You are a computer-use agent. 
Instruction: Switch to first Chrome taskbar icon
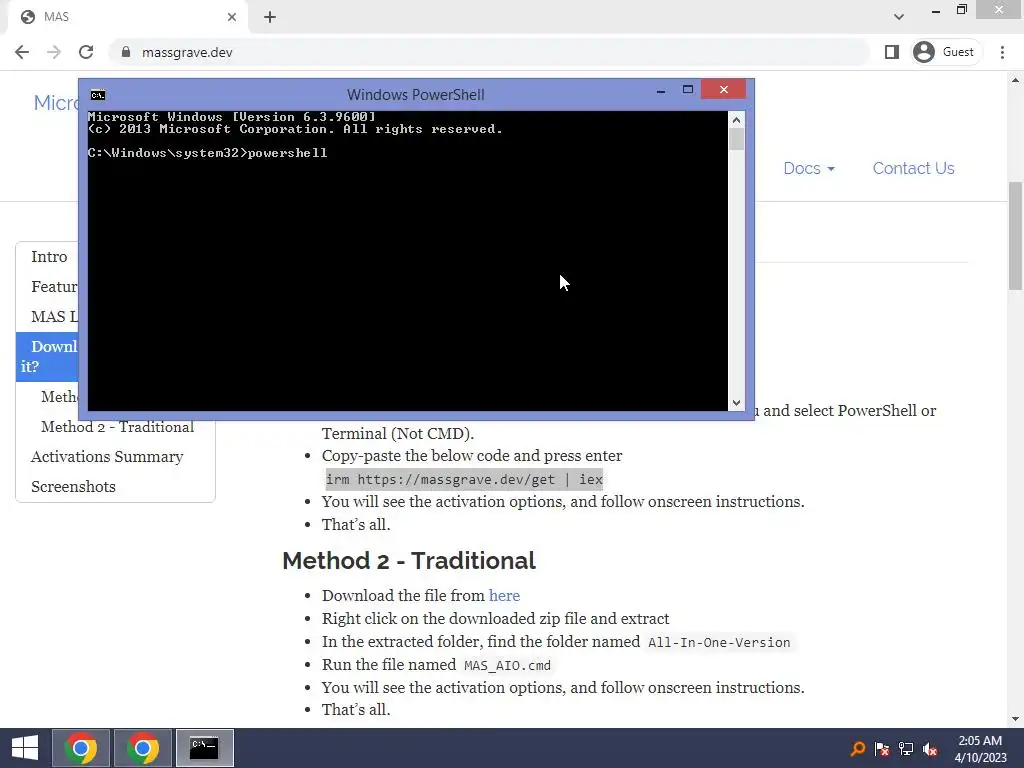[80, 748]
